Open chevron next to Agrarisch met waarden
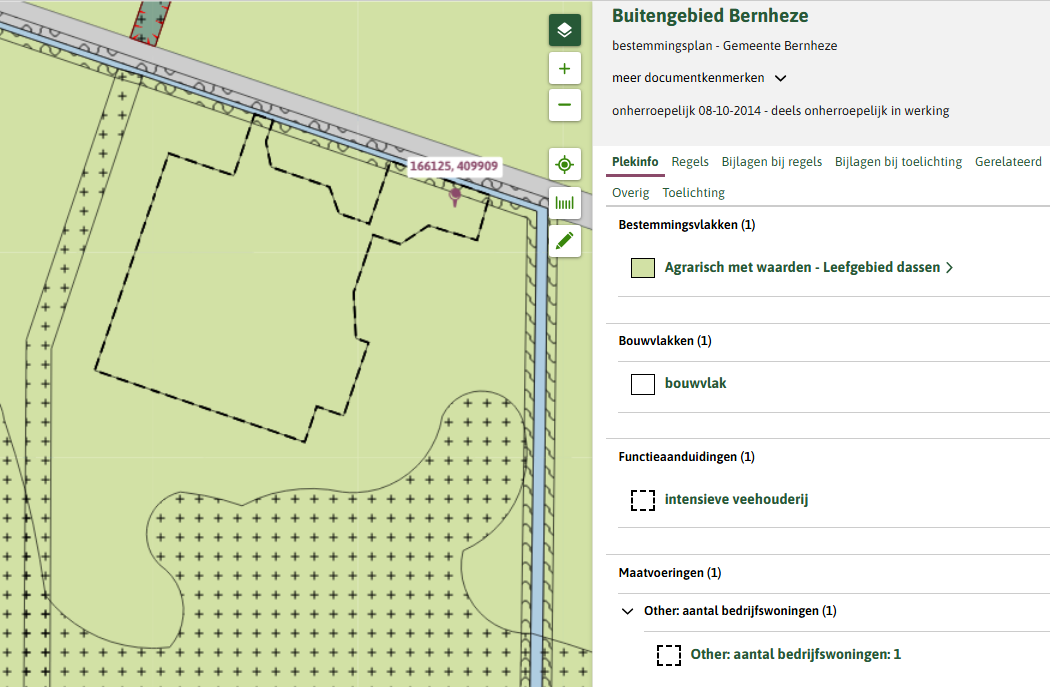The width and height of the screenshot is (1050, 687). pyautogui.click(x=949, y=268)
